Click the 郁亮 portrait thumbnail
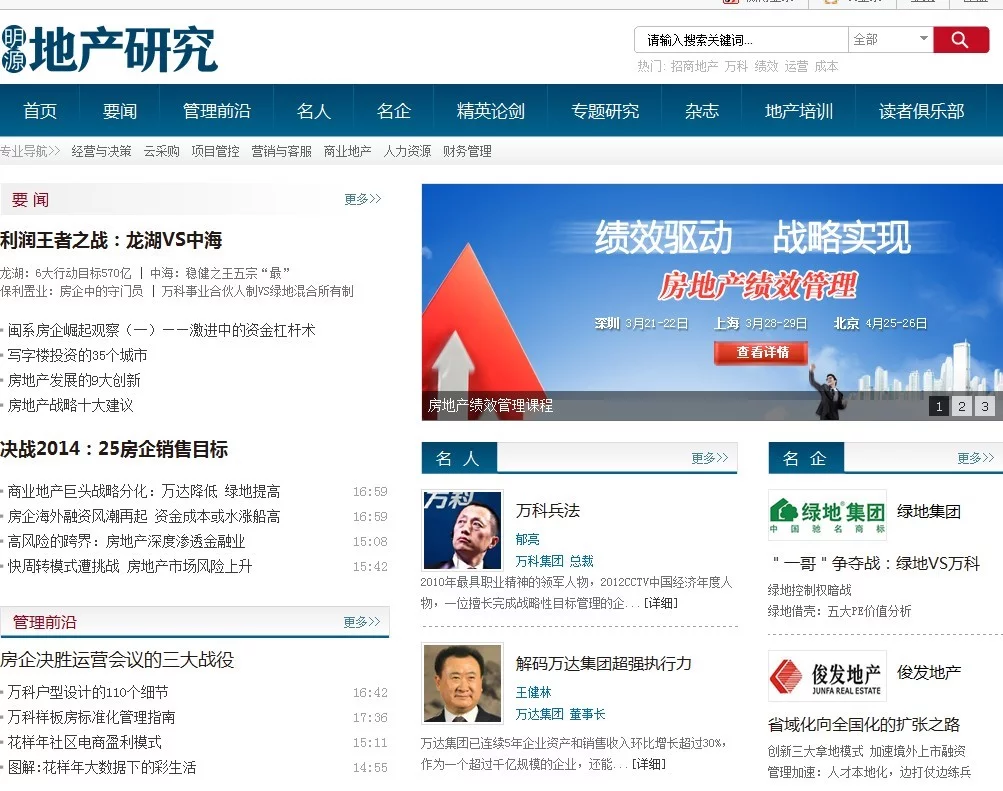 click(462, 530)
